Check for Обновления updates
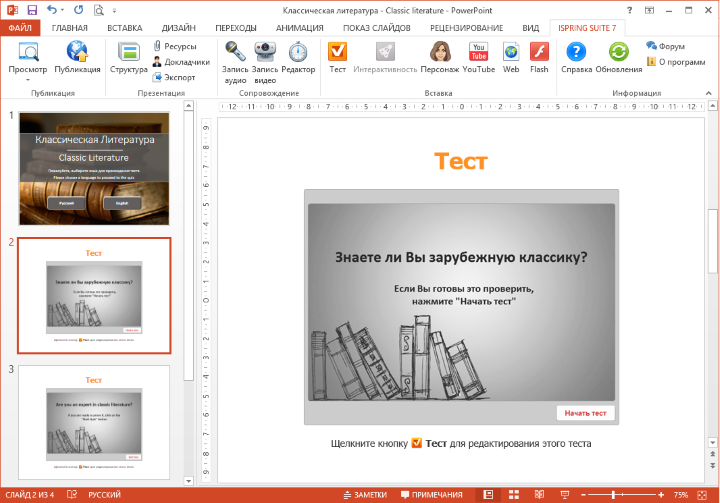Image resolution: width=720 pixels, height=503 pixels. (x=619, y=57)
